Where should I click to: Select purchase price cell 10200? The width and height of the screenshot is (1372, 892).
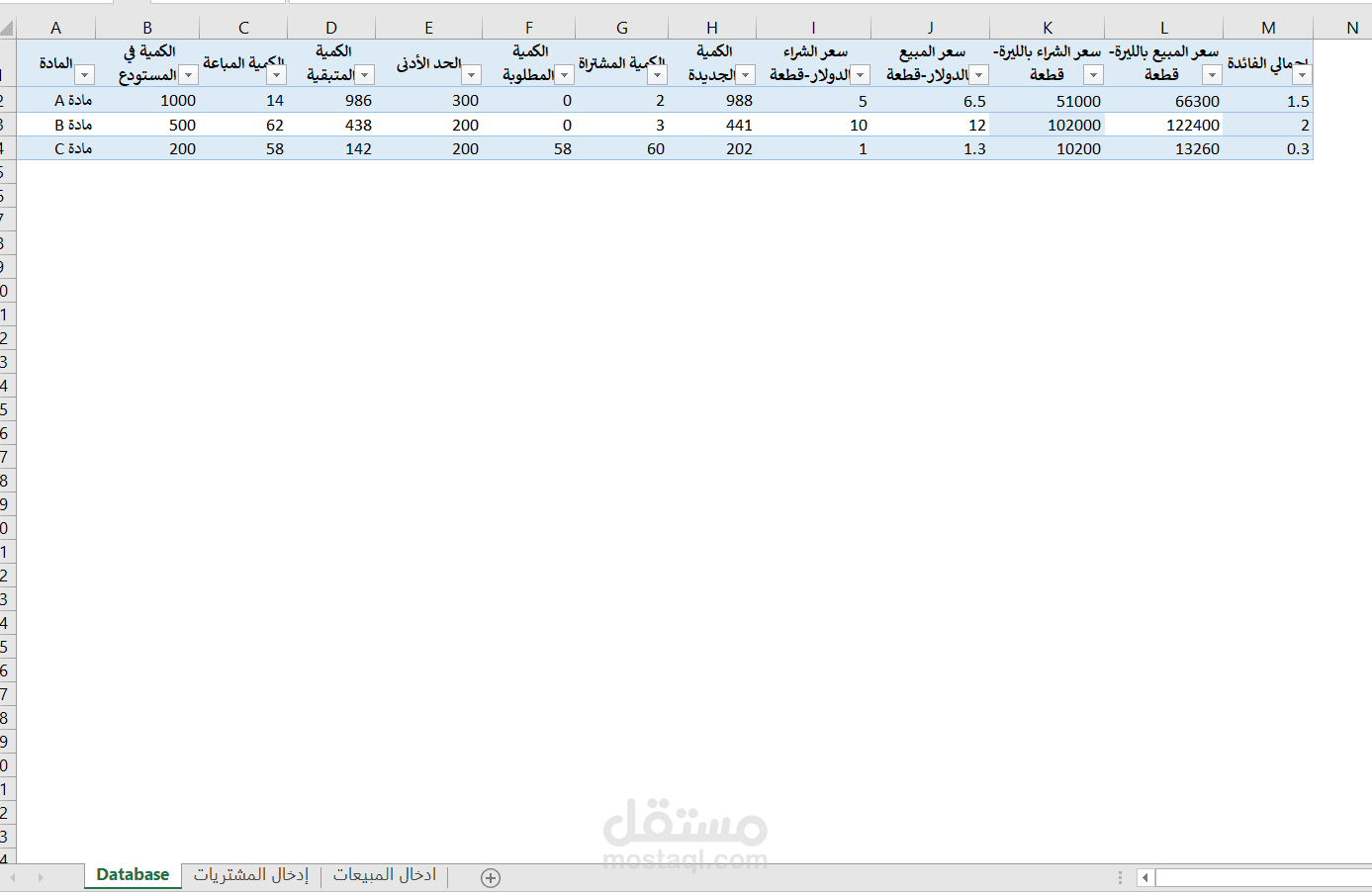[1047, 148]
